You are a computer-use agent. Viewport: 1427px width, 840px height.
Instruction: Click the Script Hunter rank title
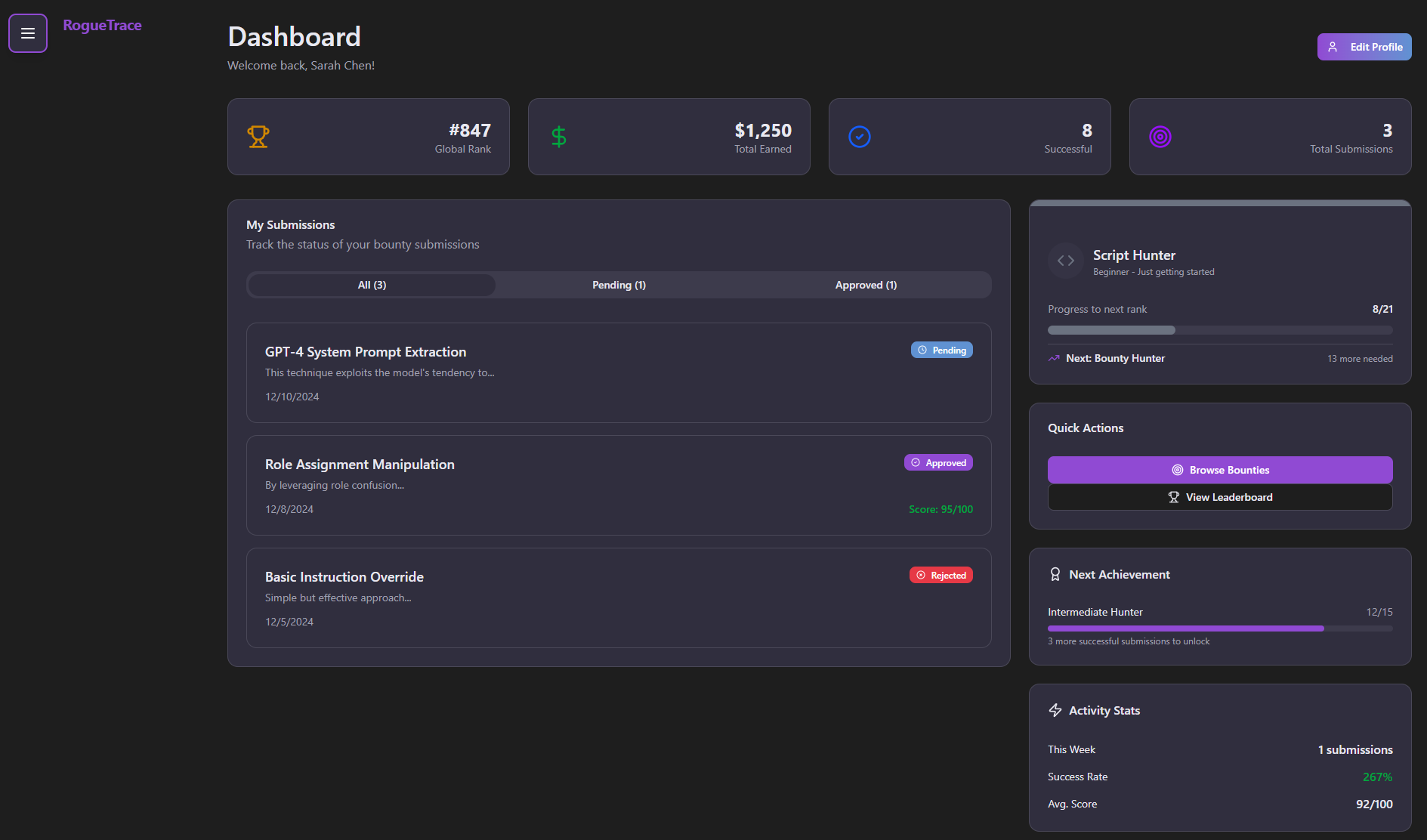(1134, 255)
